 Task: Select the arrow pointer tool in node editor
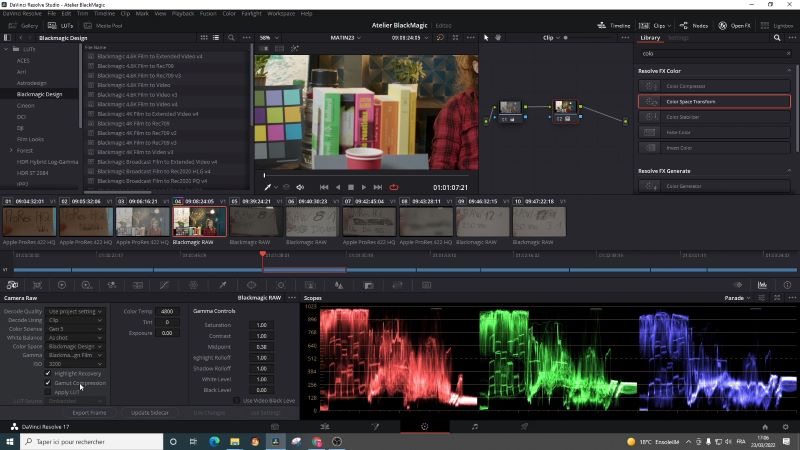point(486,38)
